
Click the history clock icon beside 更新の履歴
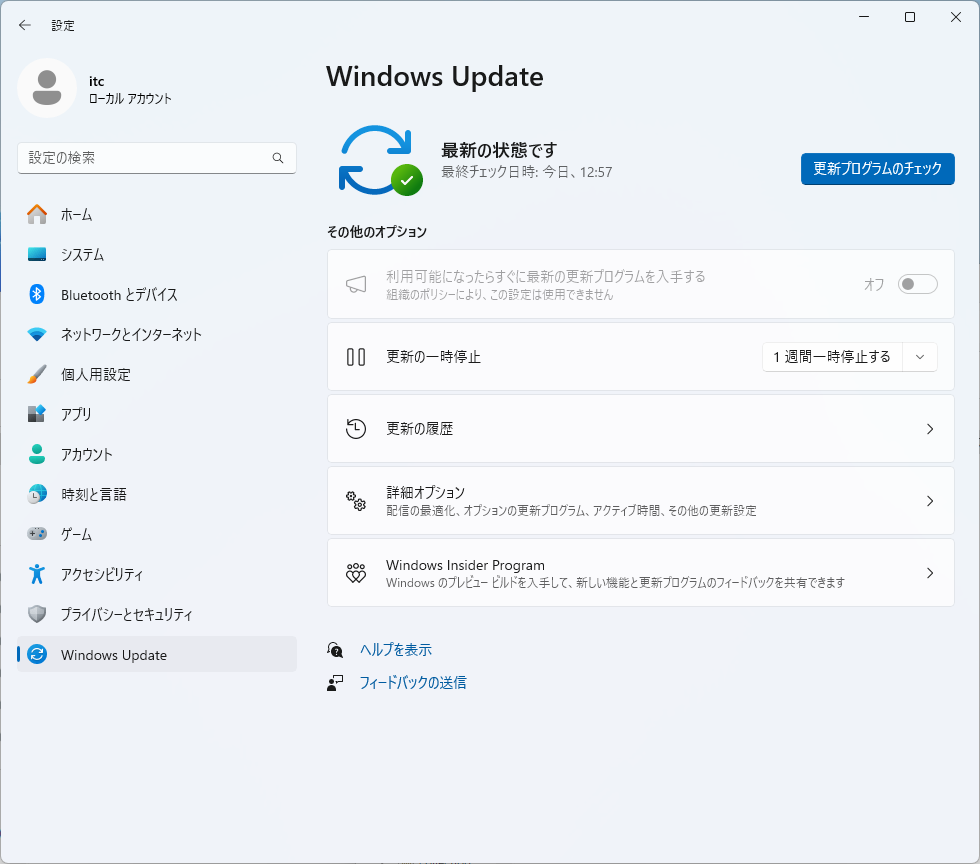pyautogui.click(x=356, y=429)
